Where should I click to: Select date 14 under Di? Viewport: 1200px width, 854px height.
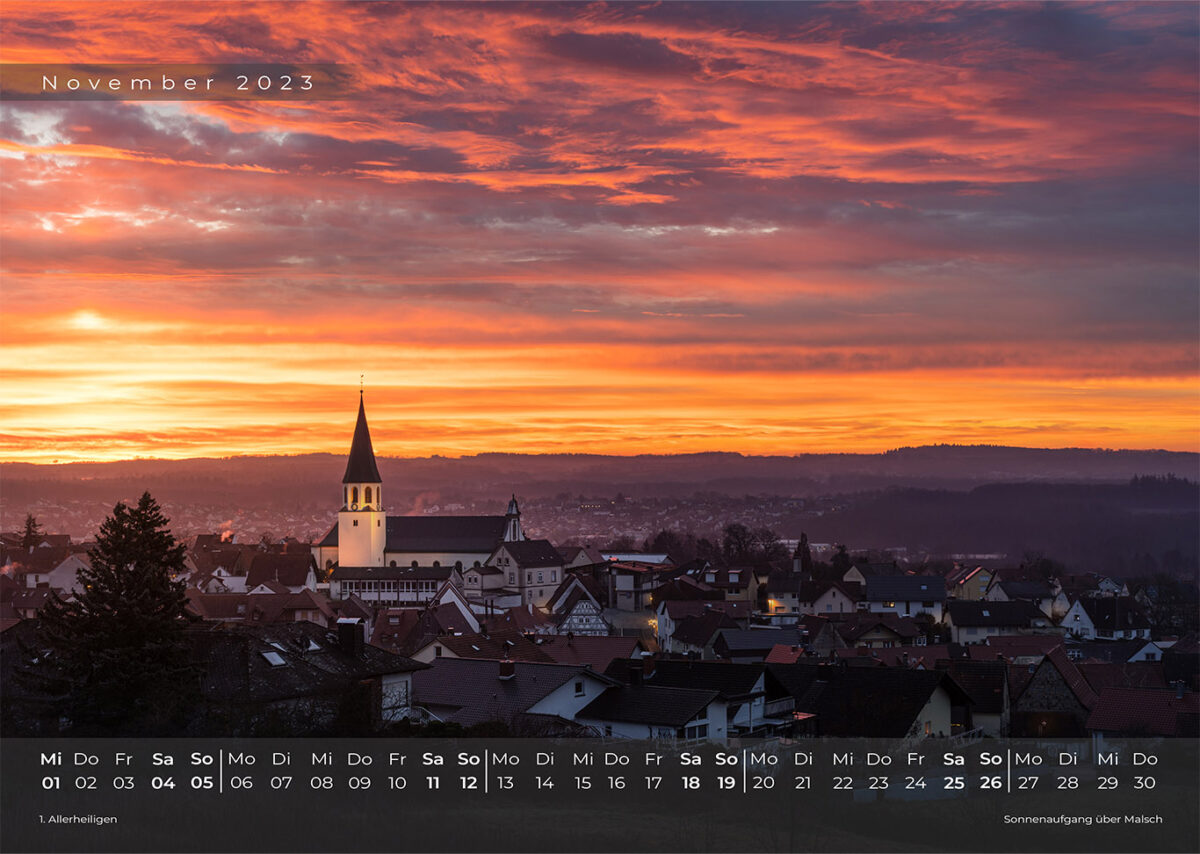(544, 783)
